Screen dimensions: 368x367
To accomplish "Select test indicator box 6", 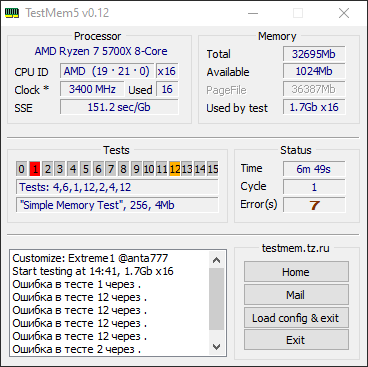I will [98, 169].
